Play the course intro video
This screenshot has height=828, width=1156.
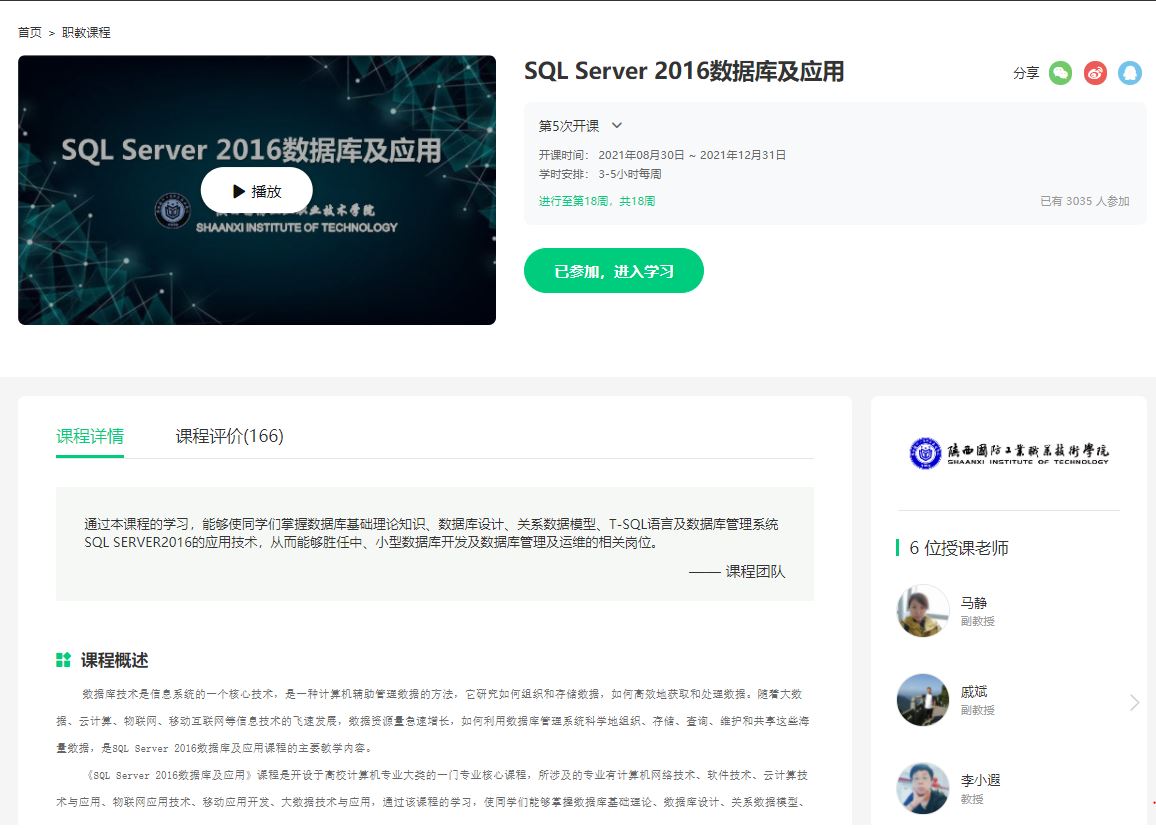(x=257, y=191)
